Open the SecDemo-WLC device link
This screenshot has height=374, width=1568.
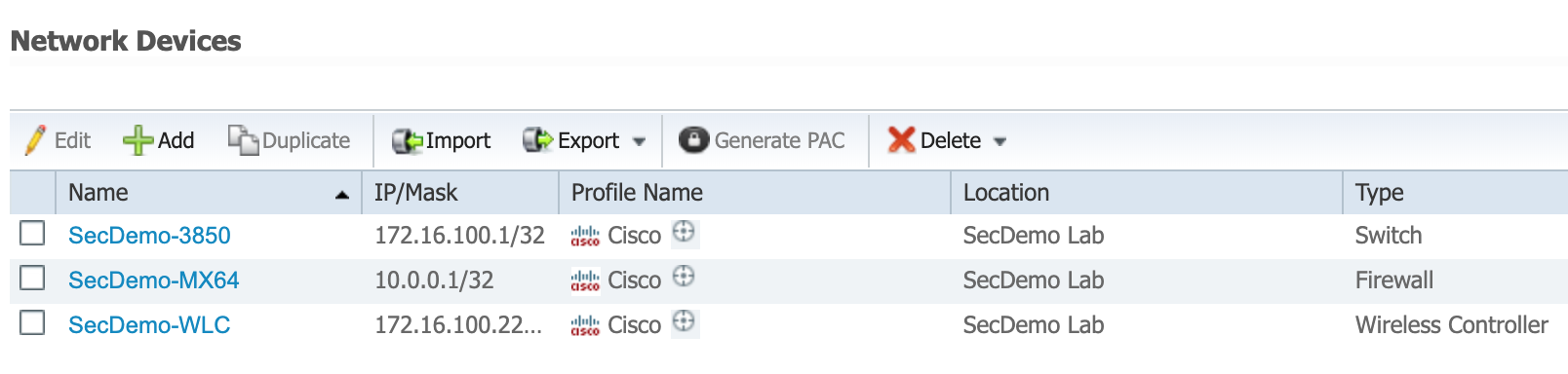tap(149, 325)
